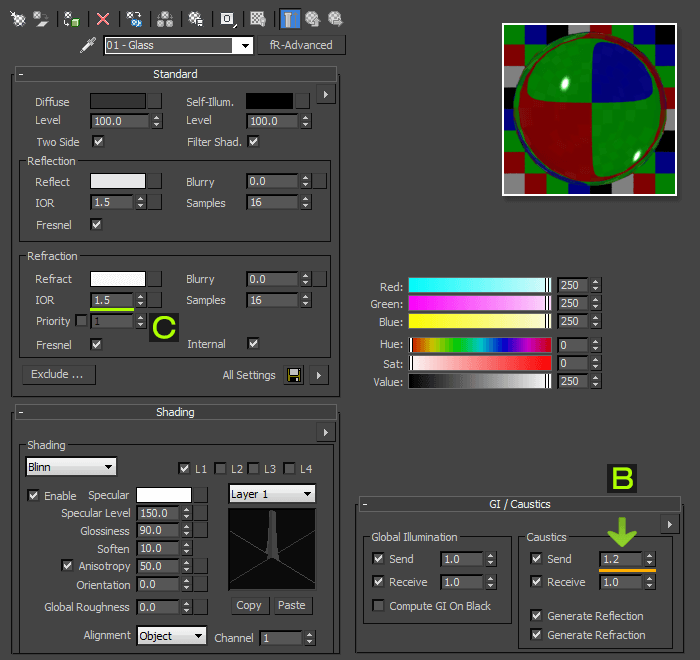Click Put Material to Scene icon

[x=42, y=19]
